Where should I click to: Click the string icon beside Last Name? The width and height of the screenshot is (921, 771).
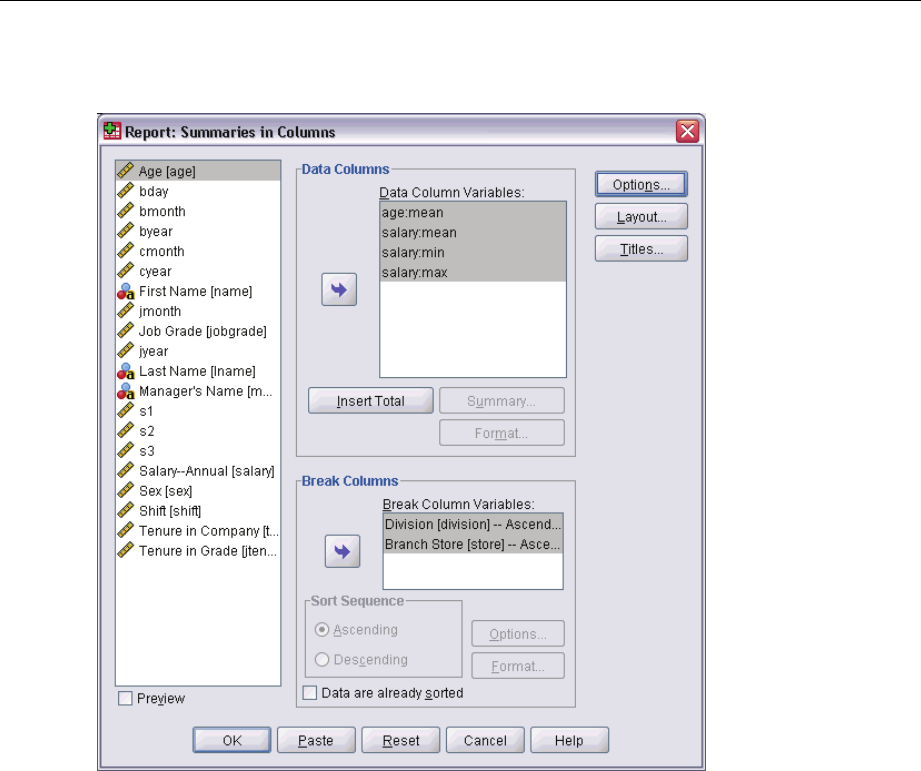tap(126, 371)
